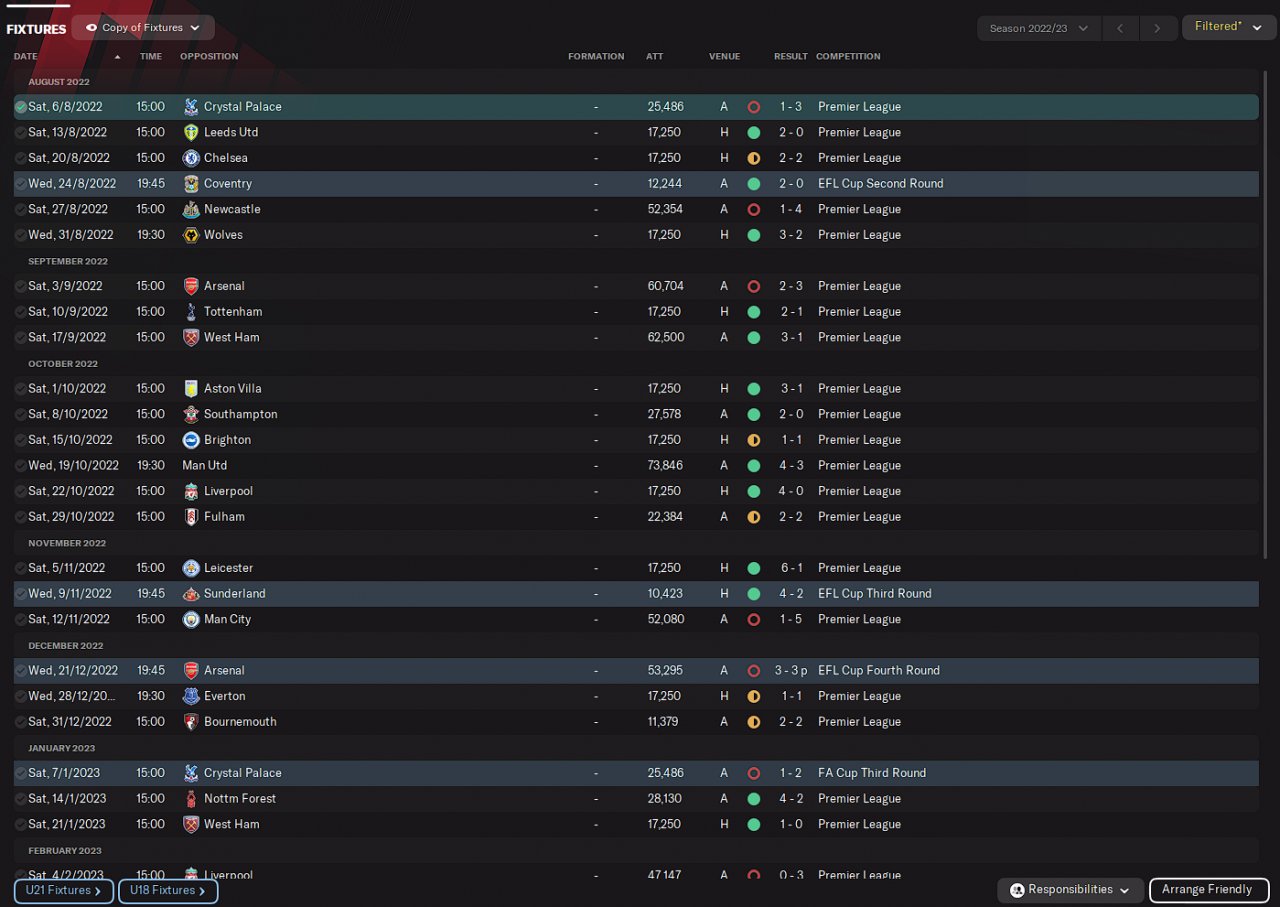Click the Everton club badge
The height and width of the screenshot is (907, 1280).
coord(191,696)
